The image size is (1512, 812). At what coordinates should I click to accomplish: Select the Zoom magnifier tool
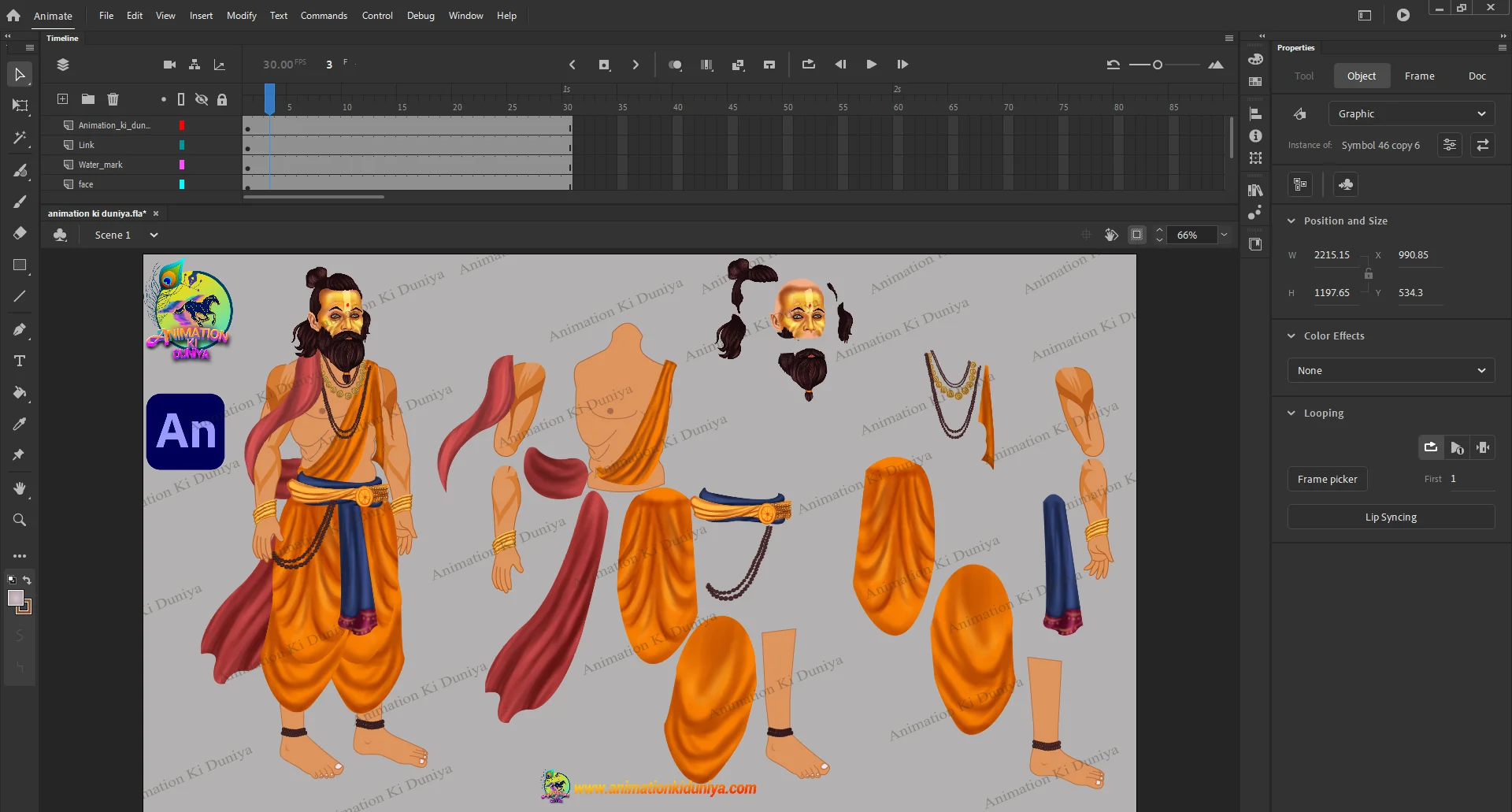(x=20, y=520)
